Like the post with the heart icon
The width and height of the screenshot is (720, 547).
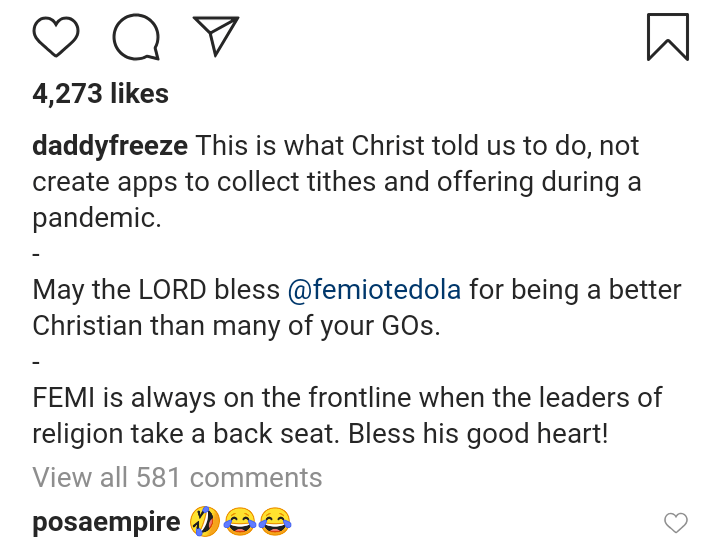(x=56, y=37)
